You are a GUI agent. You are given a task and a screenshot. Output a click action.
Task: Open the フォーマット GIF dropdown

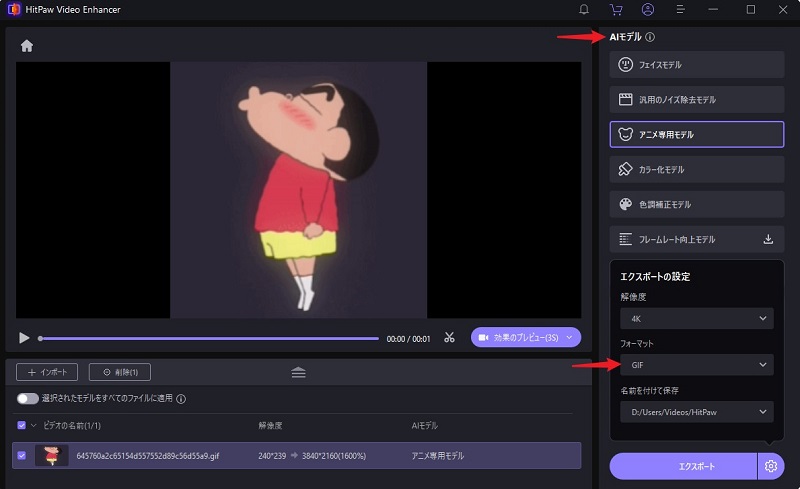[x=696, y=365]
